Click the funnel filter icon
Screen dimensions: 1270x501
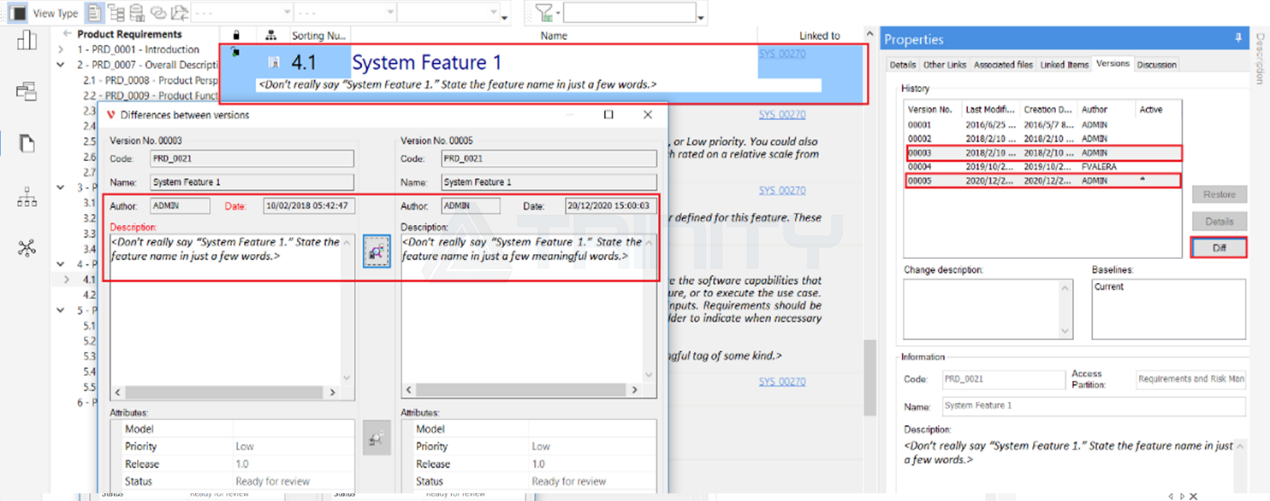tap(544, 13)
